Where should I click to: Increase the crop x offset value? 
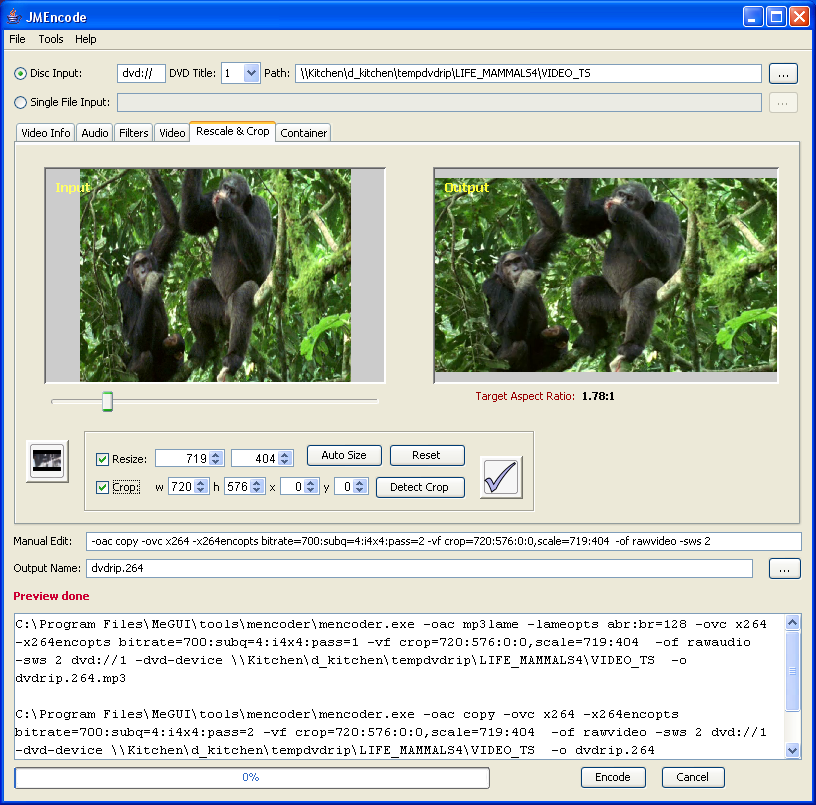tap(311, 482)
